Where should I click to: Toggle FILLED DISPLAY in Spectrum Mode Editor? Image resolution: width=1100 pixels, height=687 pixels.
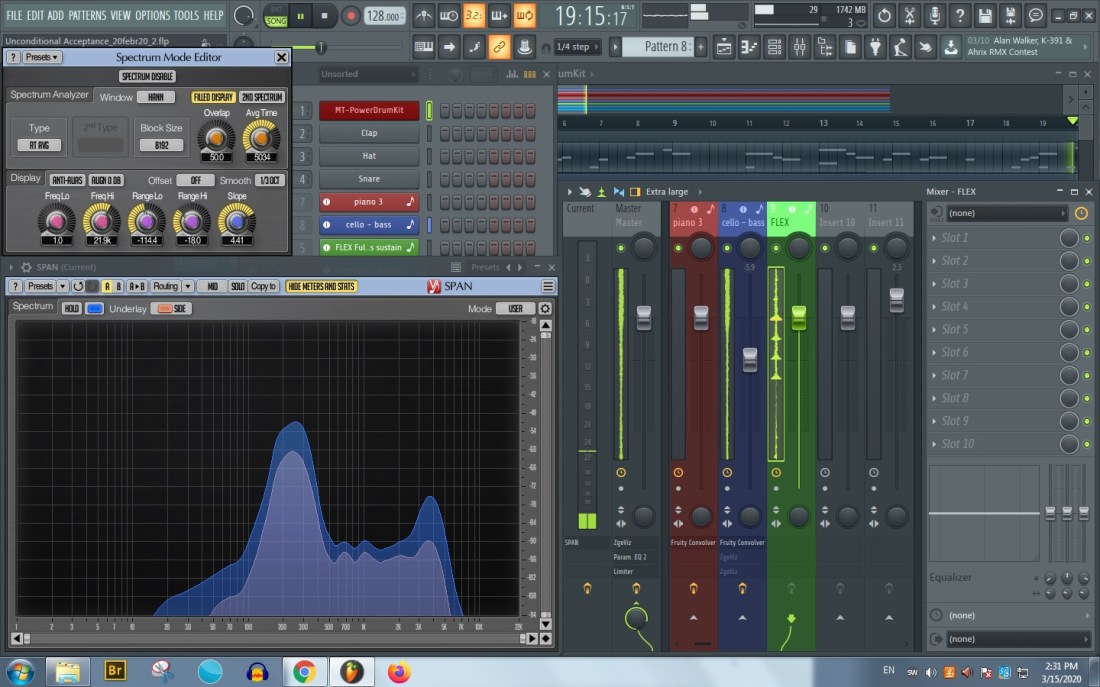(213, 97)
